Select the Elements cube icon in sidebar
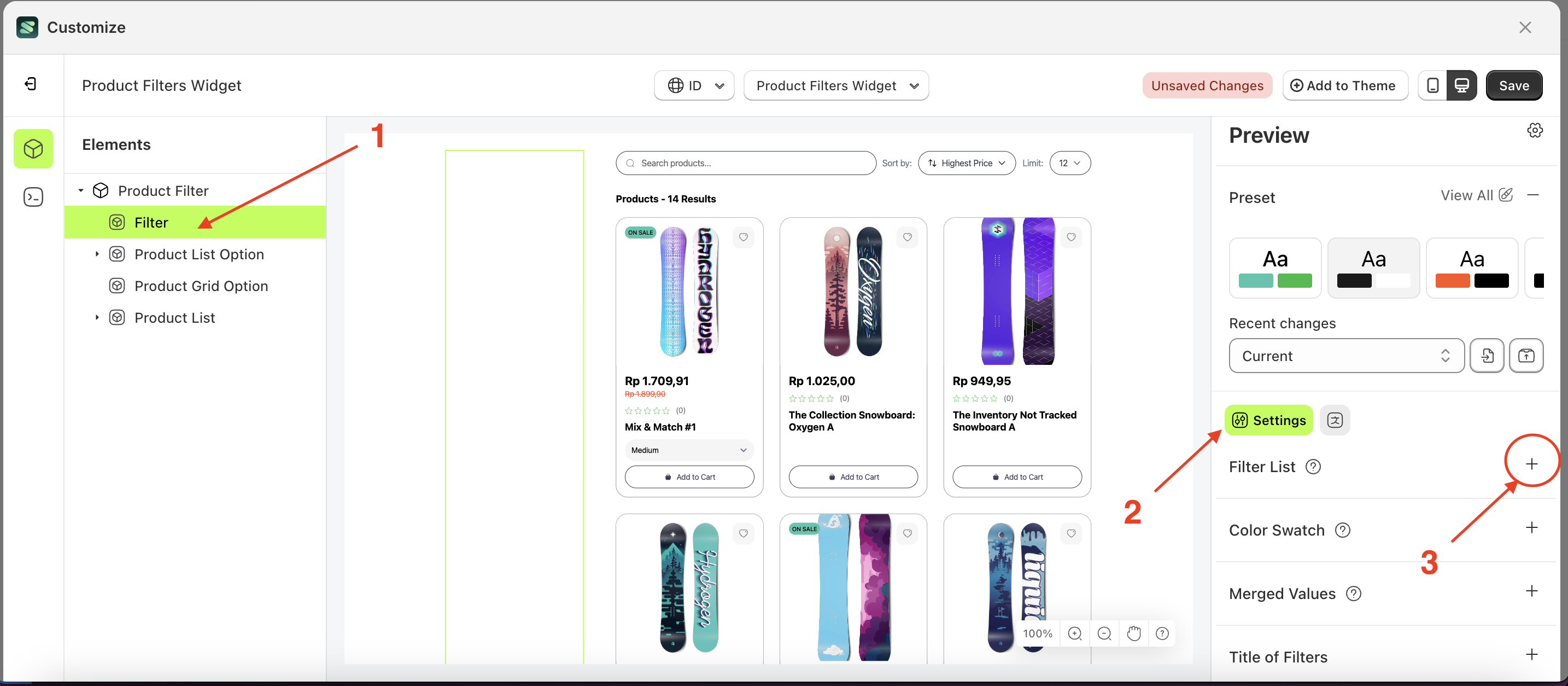Screen dimensions: 1568x686 [33, 148]
